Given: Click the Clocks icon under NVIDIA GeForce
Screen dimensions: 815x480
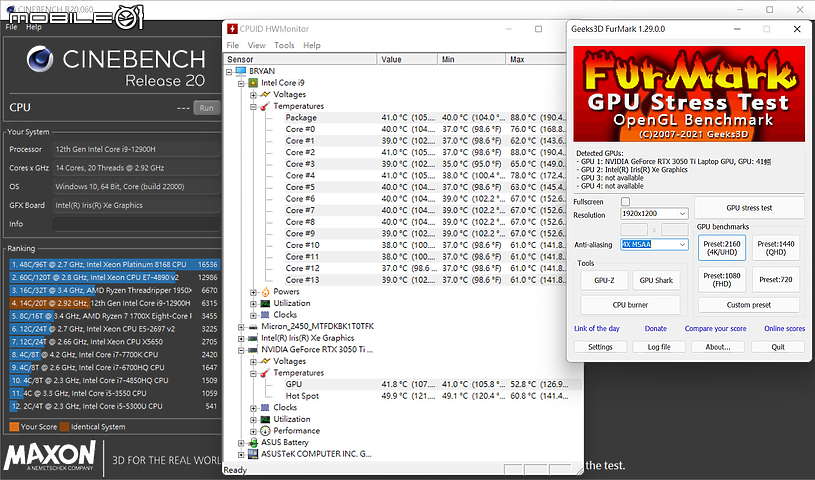Looking at the screenshot, I should 265,407.
